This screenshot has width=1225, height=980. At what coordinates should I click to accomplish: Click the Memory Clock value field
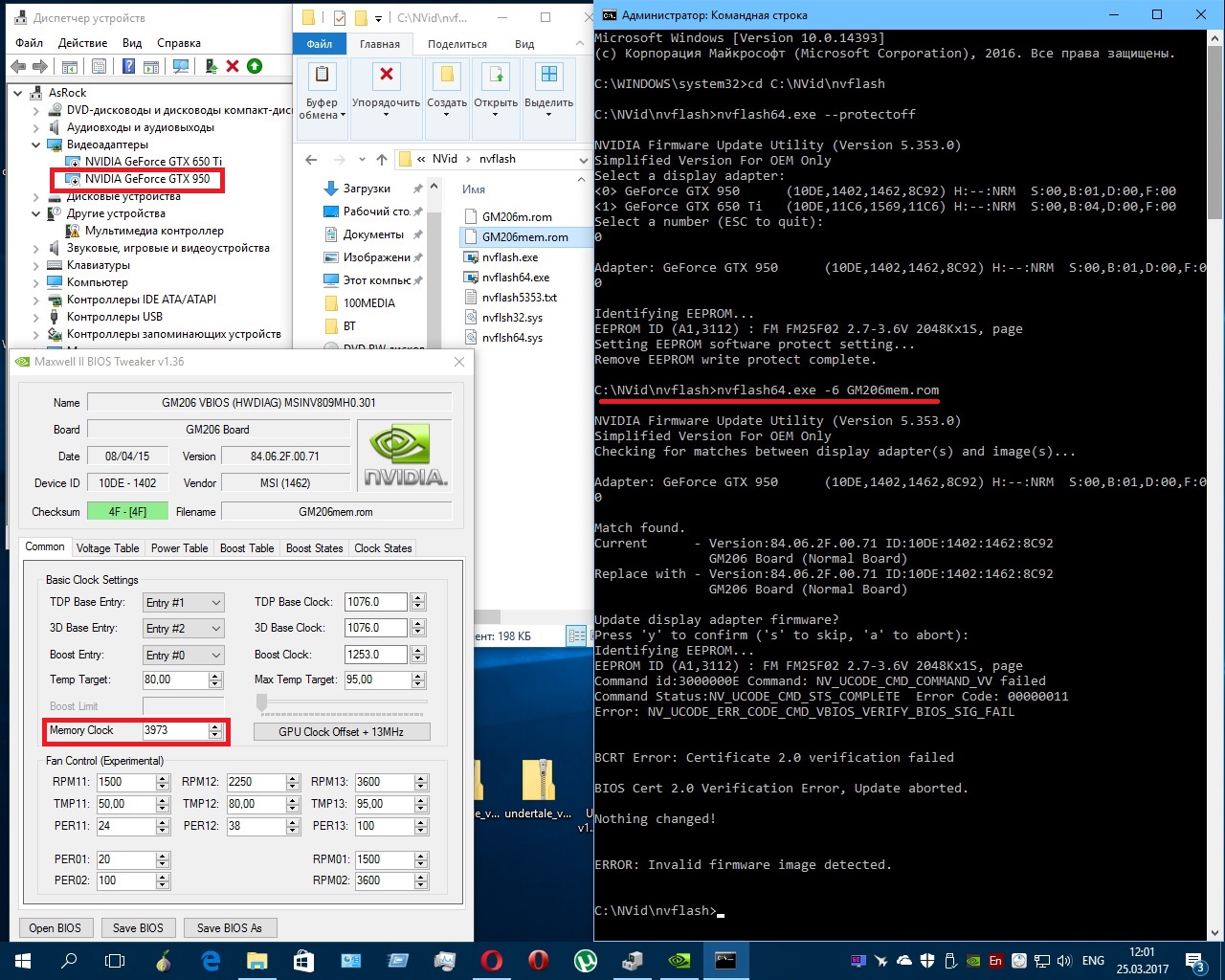(x=175, y=730)
